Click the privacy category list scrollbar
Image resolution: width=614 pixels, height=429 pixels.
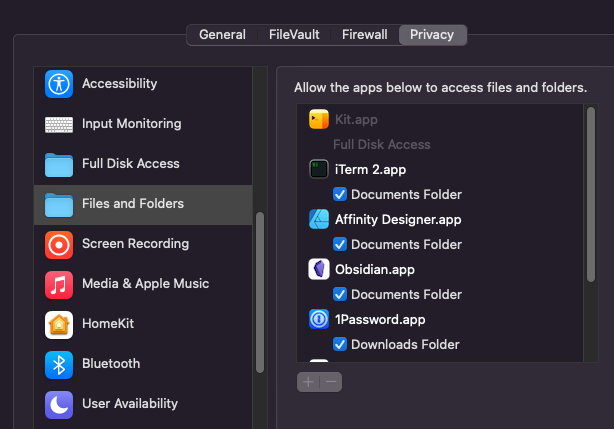pos(260,292)
